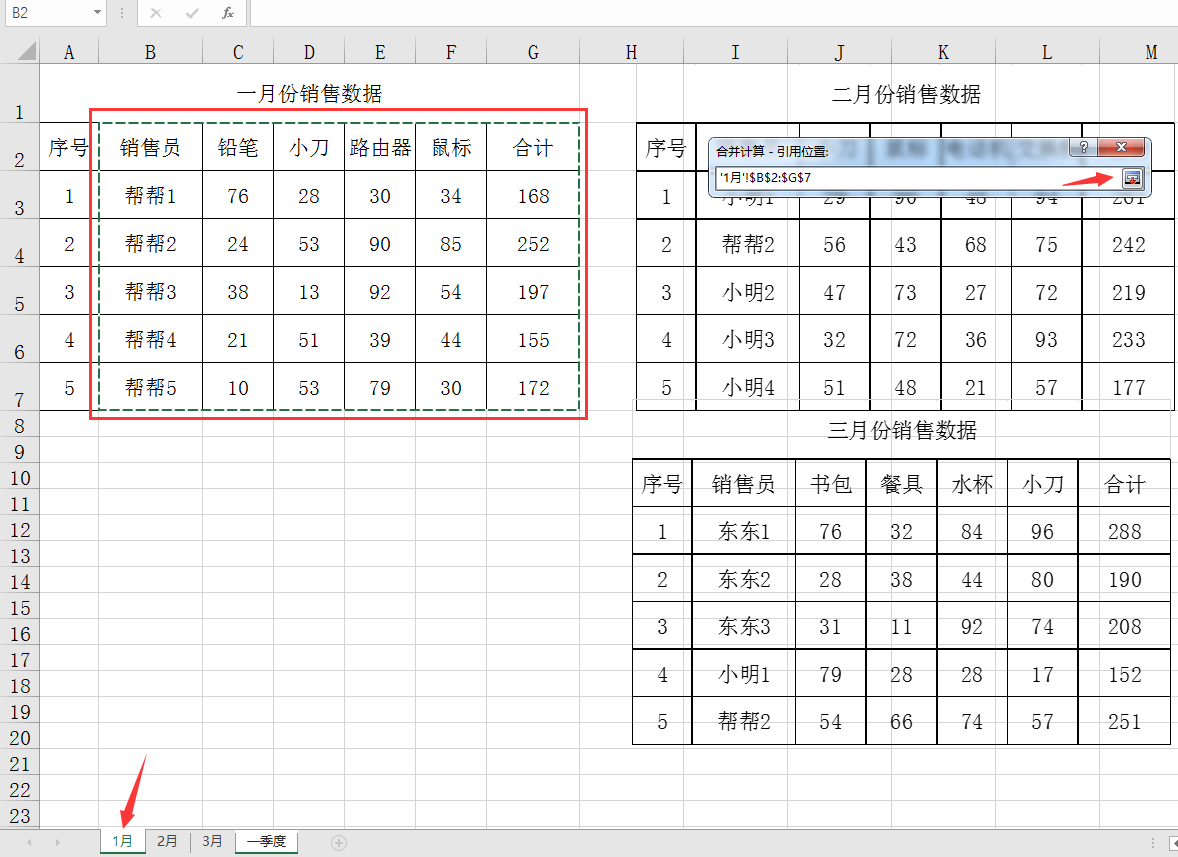Select the cell 东东1 in March table
The height and width of the screenshot is (857, 1178).
coord(744,531)
